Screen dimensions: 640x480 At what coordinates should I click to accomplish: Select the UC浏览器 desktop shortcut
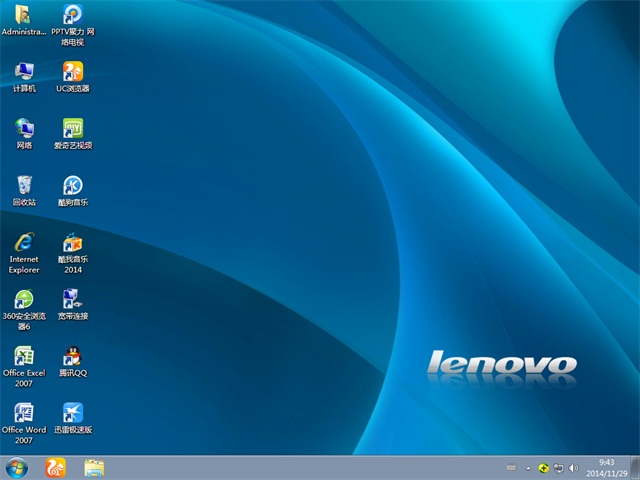click(73, 72)
